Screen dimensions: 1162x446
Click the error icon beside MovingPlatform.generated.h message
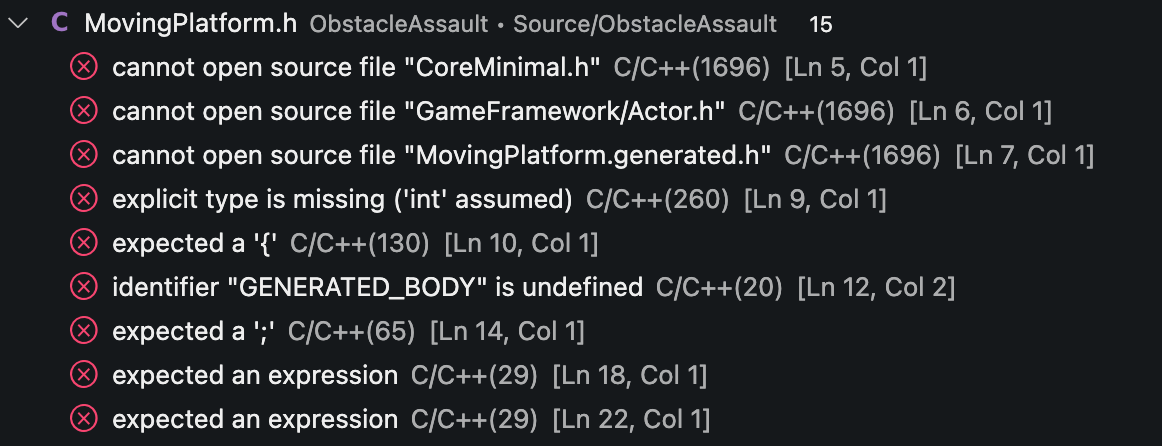tap(84, 156)
